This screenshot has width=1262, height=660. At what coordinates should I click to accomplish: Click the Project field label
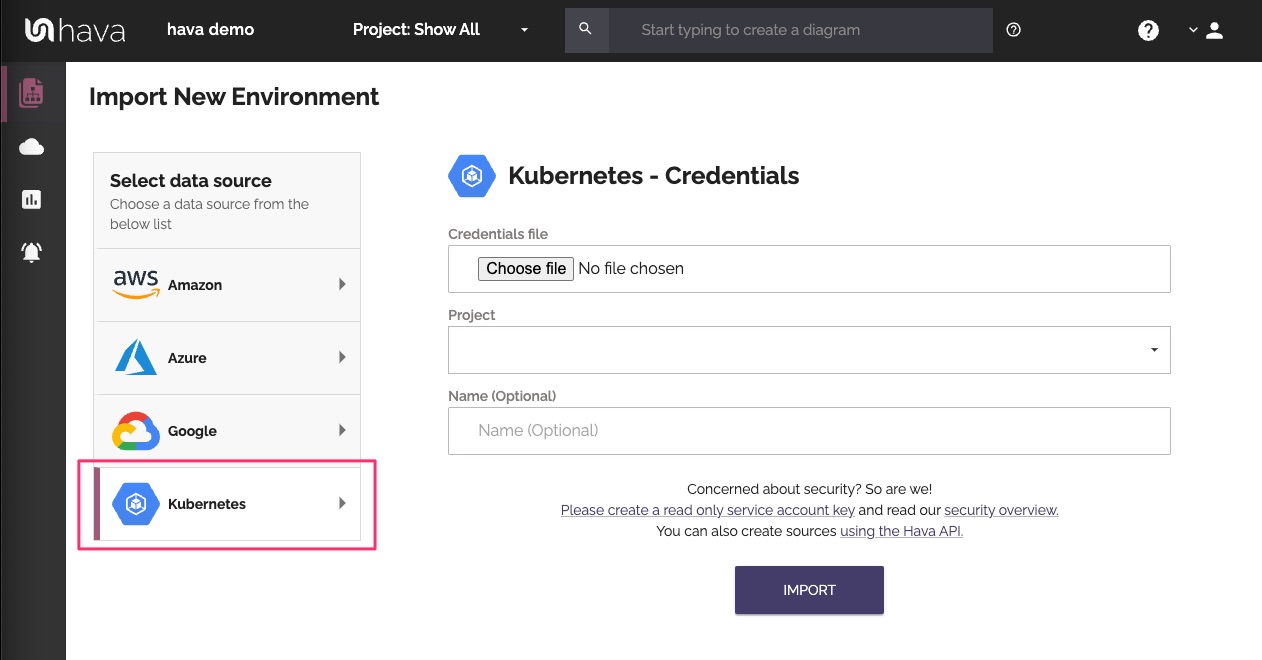point(472,315)
